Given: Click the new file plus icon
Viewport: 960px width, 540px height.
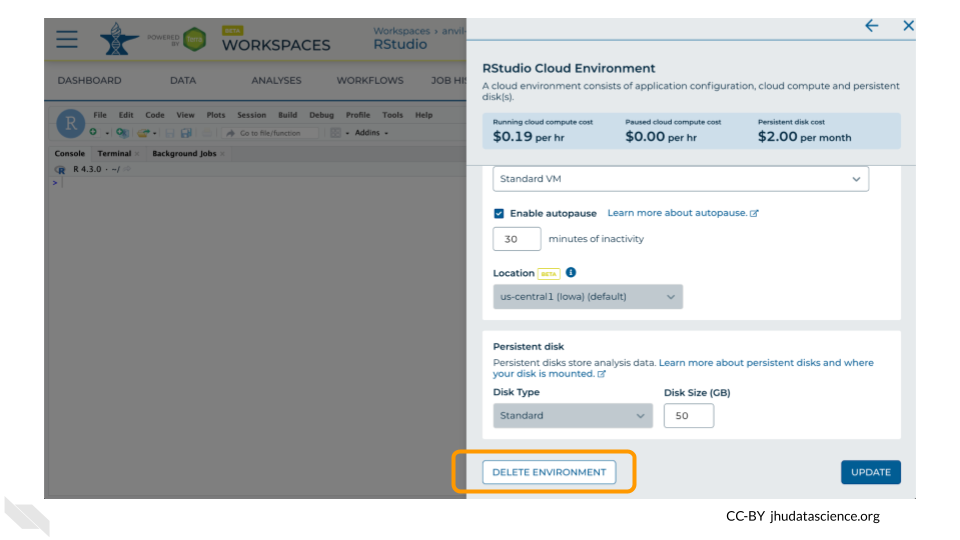Looking at the screenshot, I should click(x=93, y=132).
